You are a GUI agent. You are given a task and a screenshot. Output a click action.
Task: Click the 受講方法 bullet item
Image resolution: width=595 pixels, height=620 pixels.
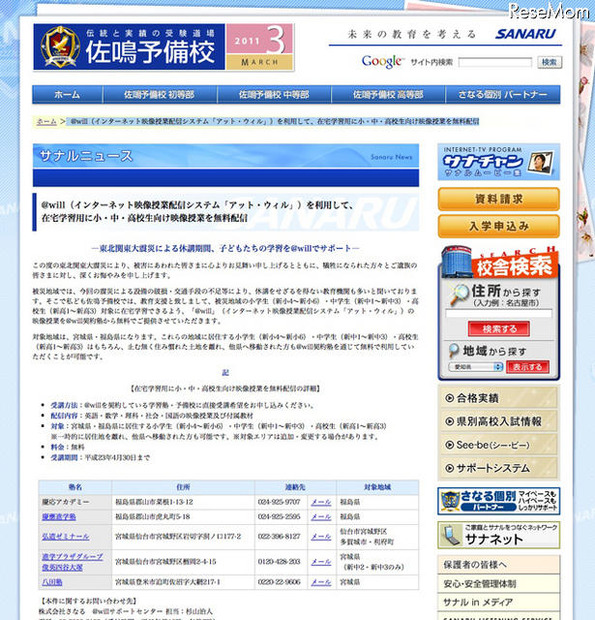coord(182,405)
